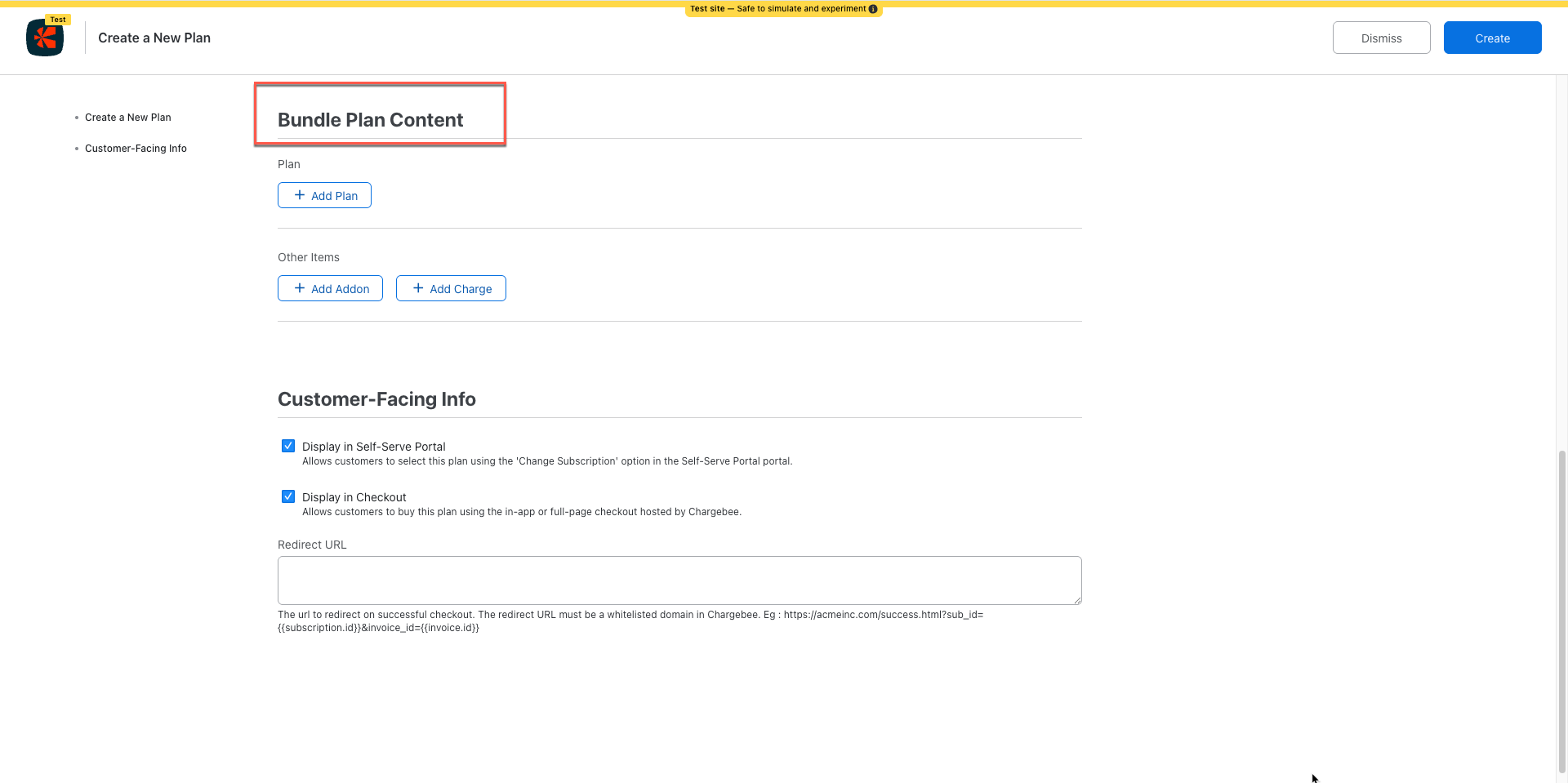1568x783 pixels.
Task: Toggle the Display in Checkout checkbox
Action: (288, 496)
